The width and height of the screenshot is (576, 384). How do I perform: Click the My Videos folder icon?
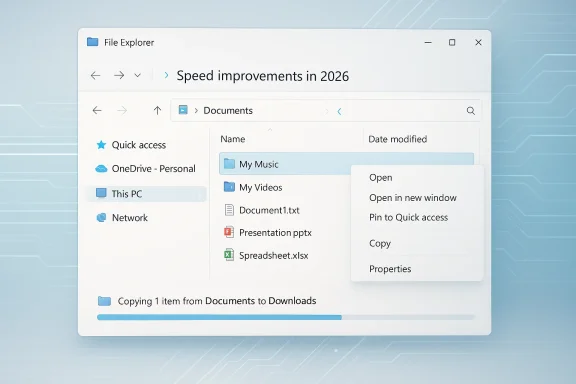pyautogui.click(x=229, y=187)
